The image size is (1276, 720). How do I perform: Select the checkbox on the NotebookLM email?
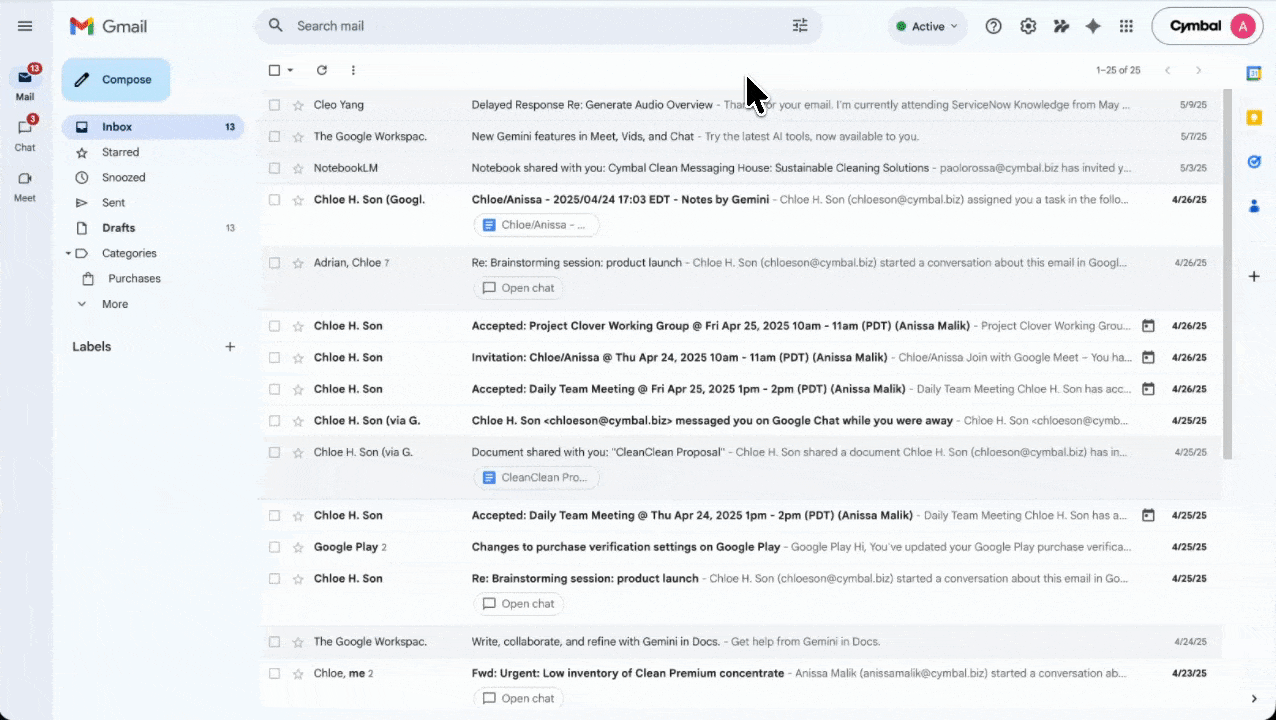274,168
